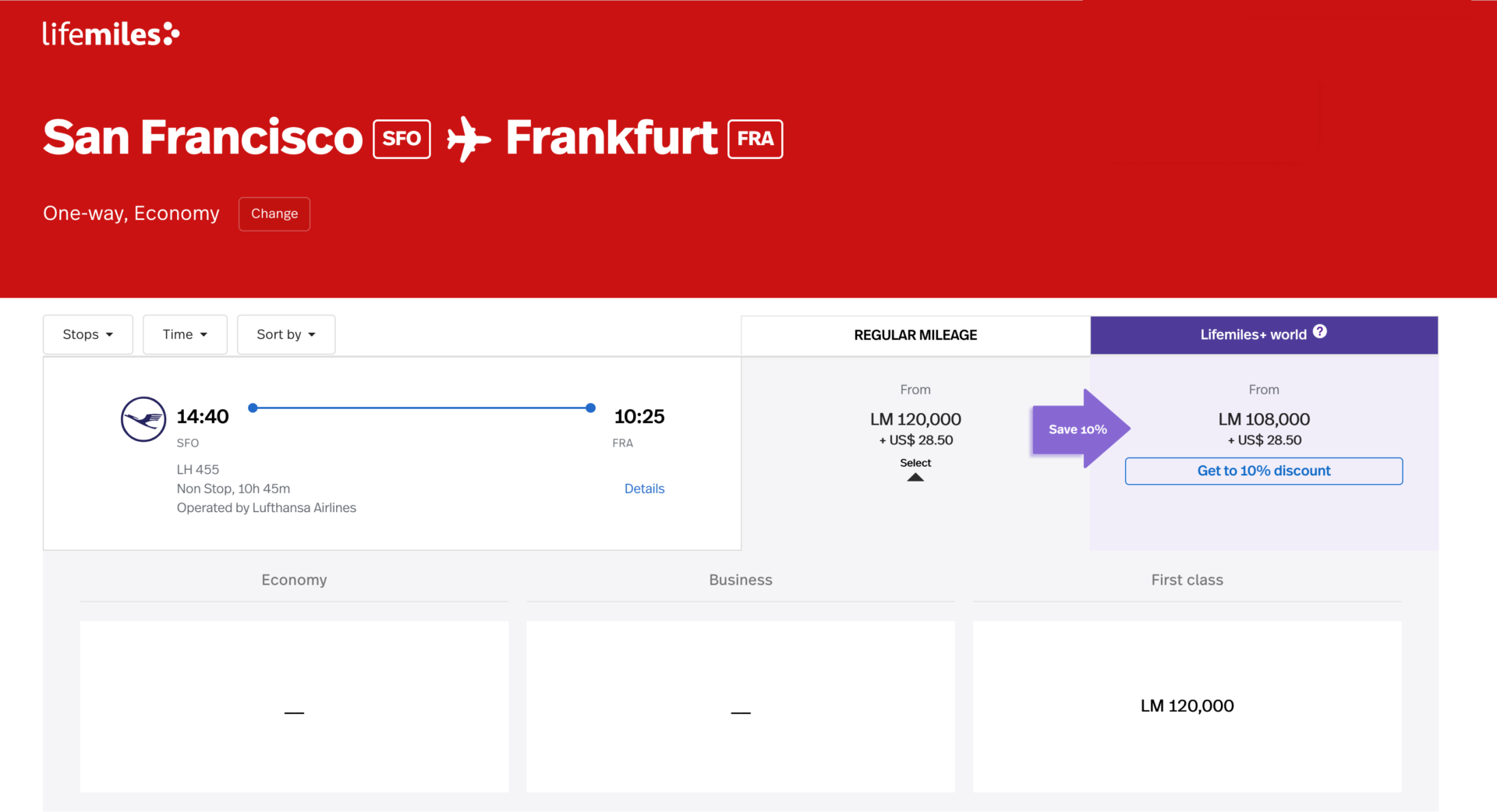Select the Lifemiles+ world tab

click(1264, 335)
